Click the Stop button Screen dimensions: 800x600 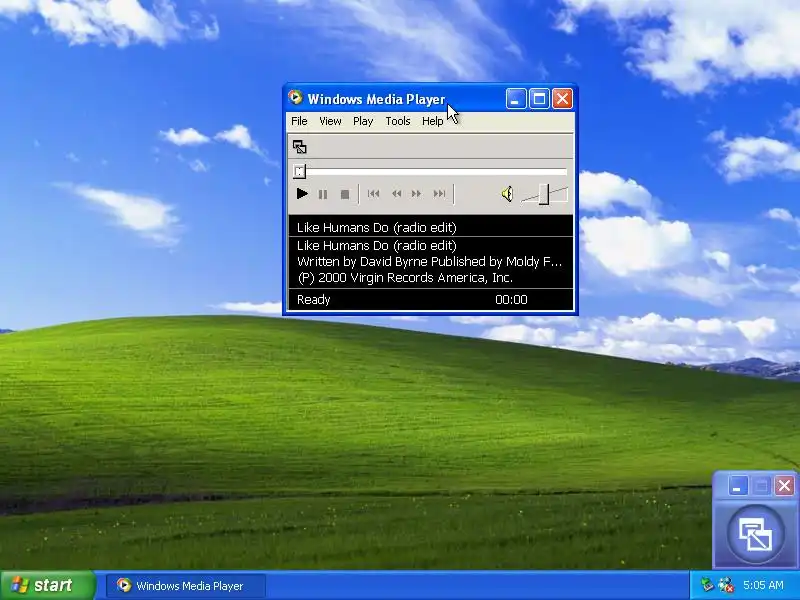[x=345, y=194]
